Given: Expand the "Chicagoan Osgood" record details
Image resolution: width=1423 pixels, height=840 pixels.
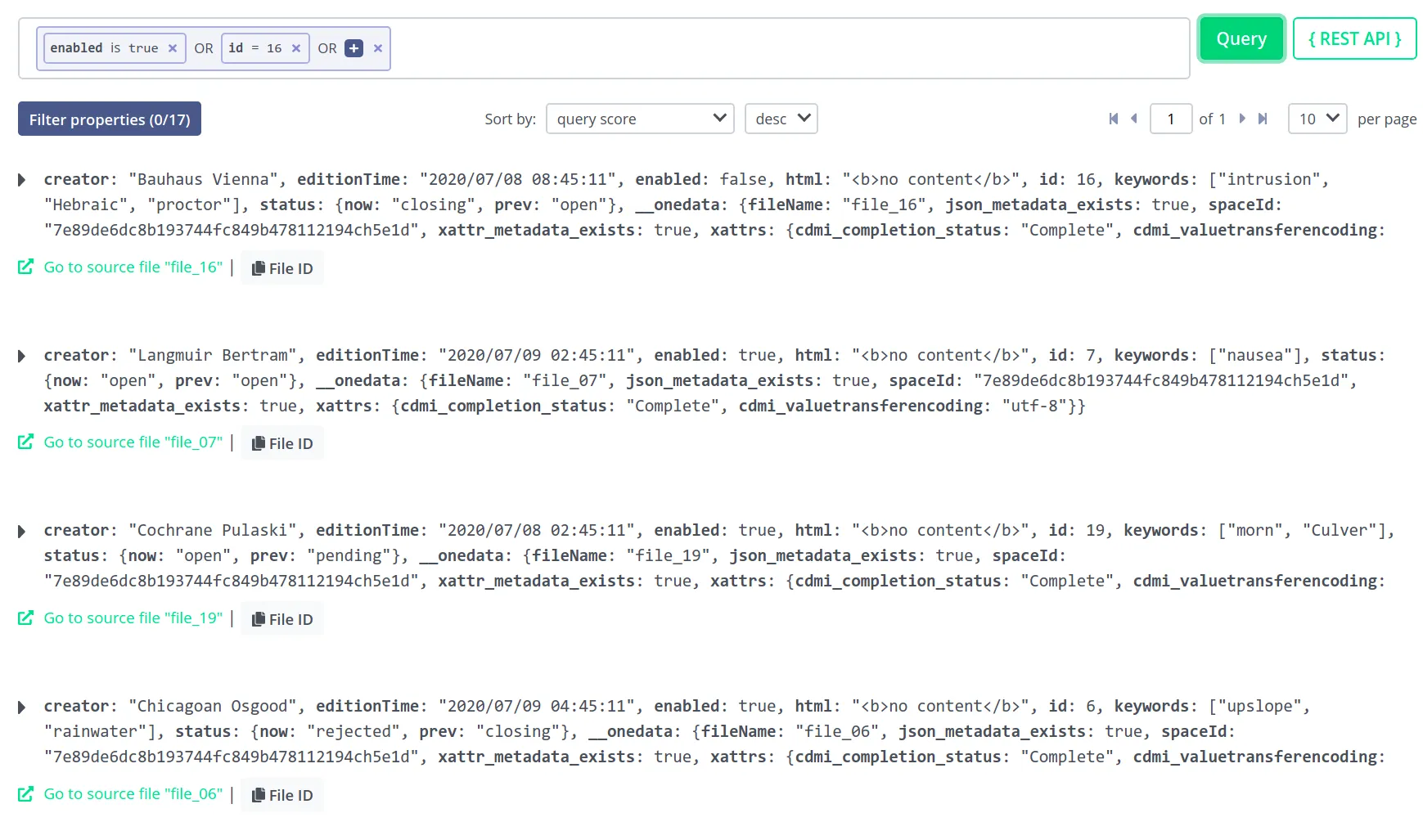Looking at the screenshot, I should tap(21, 707).
